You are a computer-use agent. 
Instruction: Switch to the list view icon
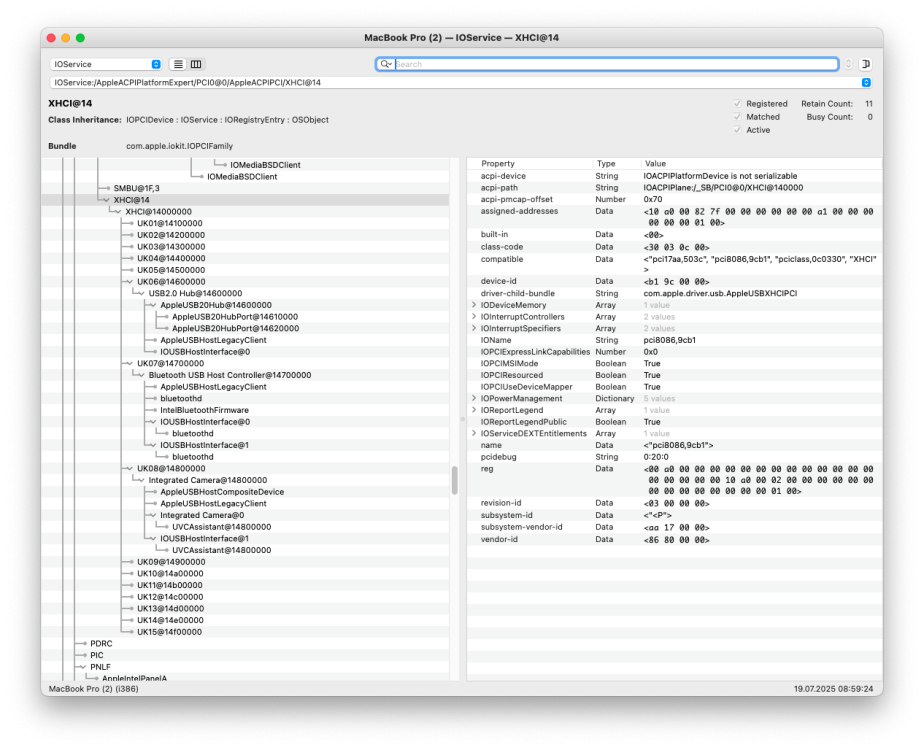click(178, 64)
